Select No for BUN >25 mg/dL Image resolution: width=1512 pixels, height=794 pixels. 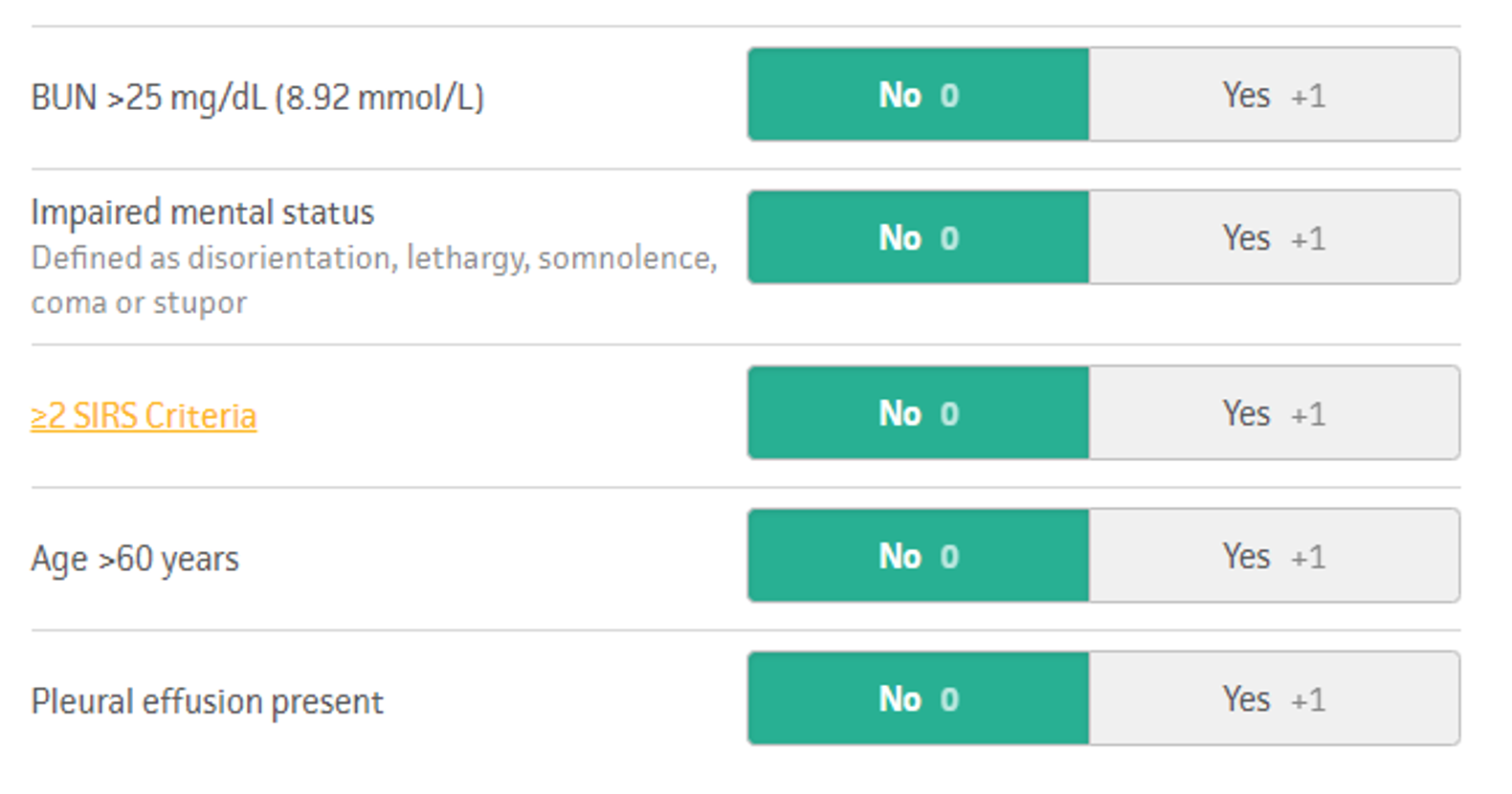point(919,95)
